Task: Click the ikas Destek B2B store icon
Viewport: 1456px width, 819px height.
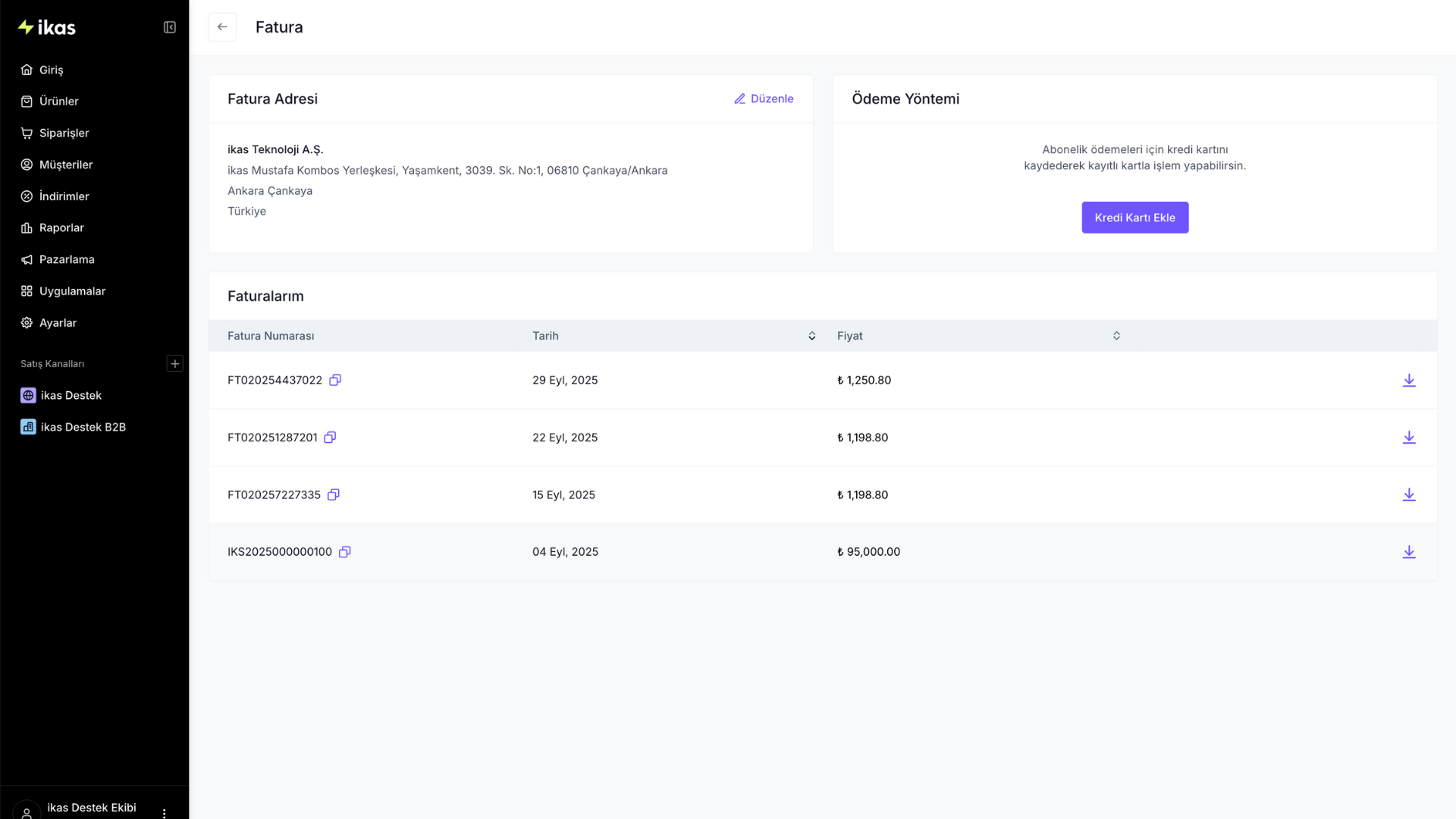Action: point(28,427)
